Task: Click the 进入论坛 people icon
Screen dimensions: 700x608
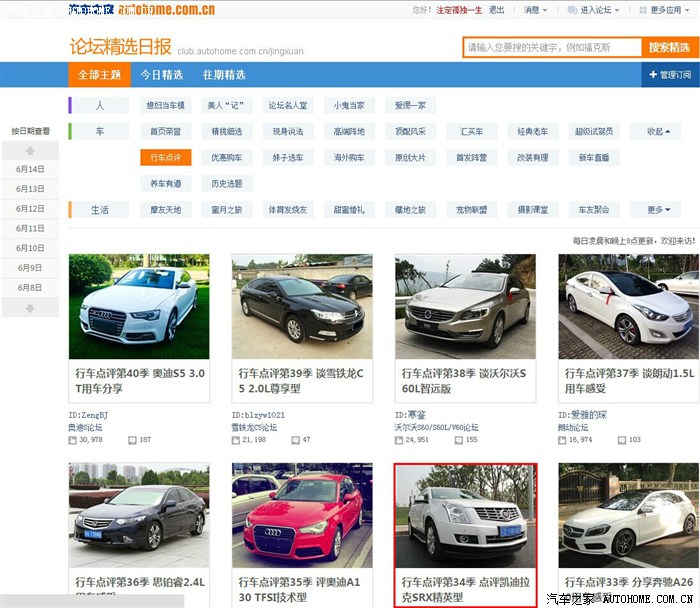Action: click(x=572, y=10)
